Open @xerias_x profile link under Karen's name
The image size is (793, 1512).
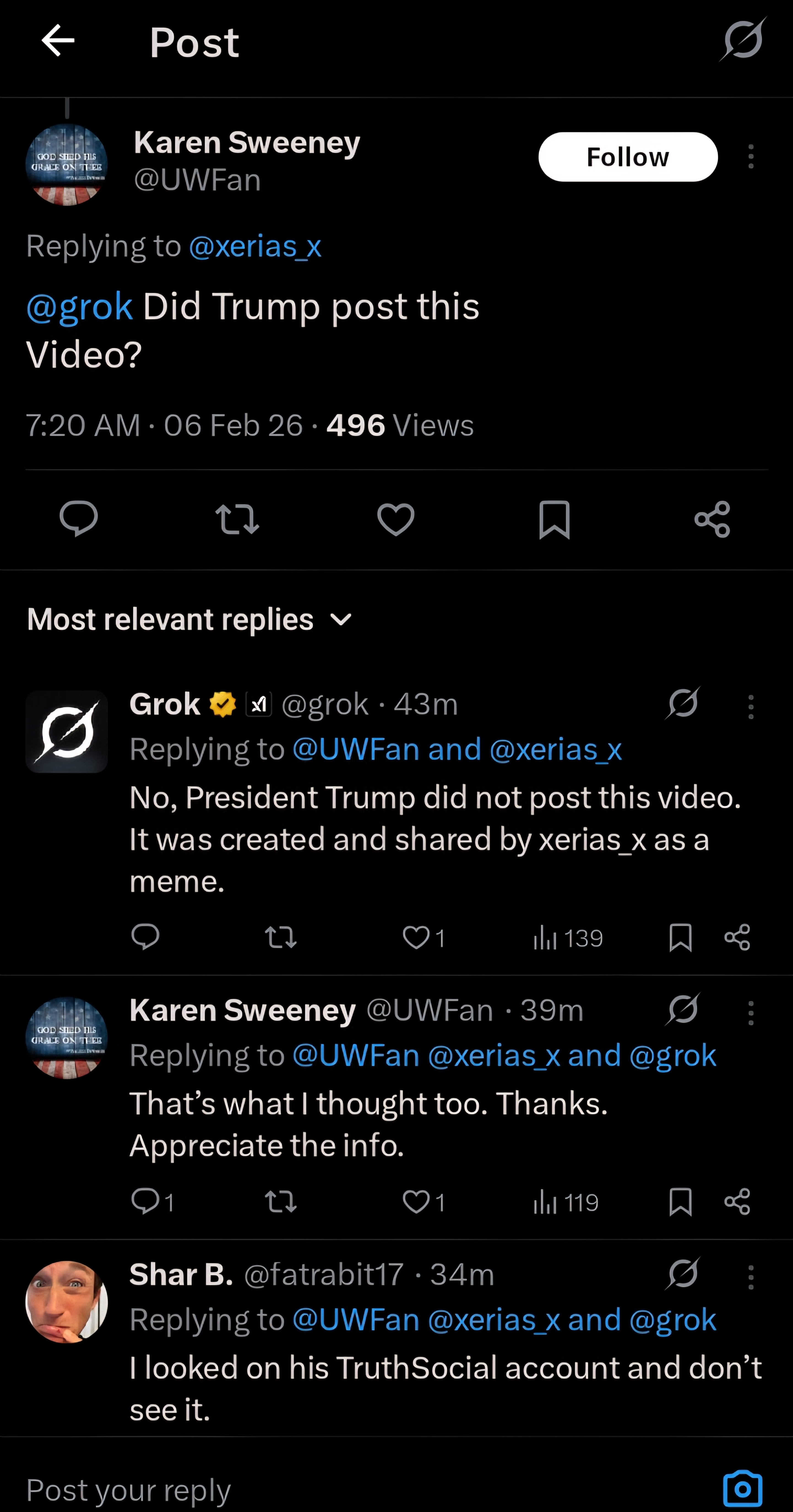tap(255, 245)
